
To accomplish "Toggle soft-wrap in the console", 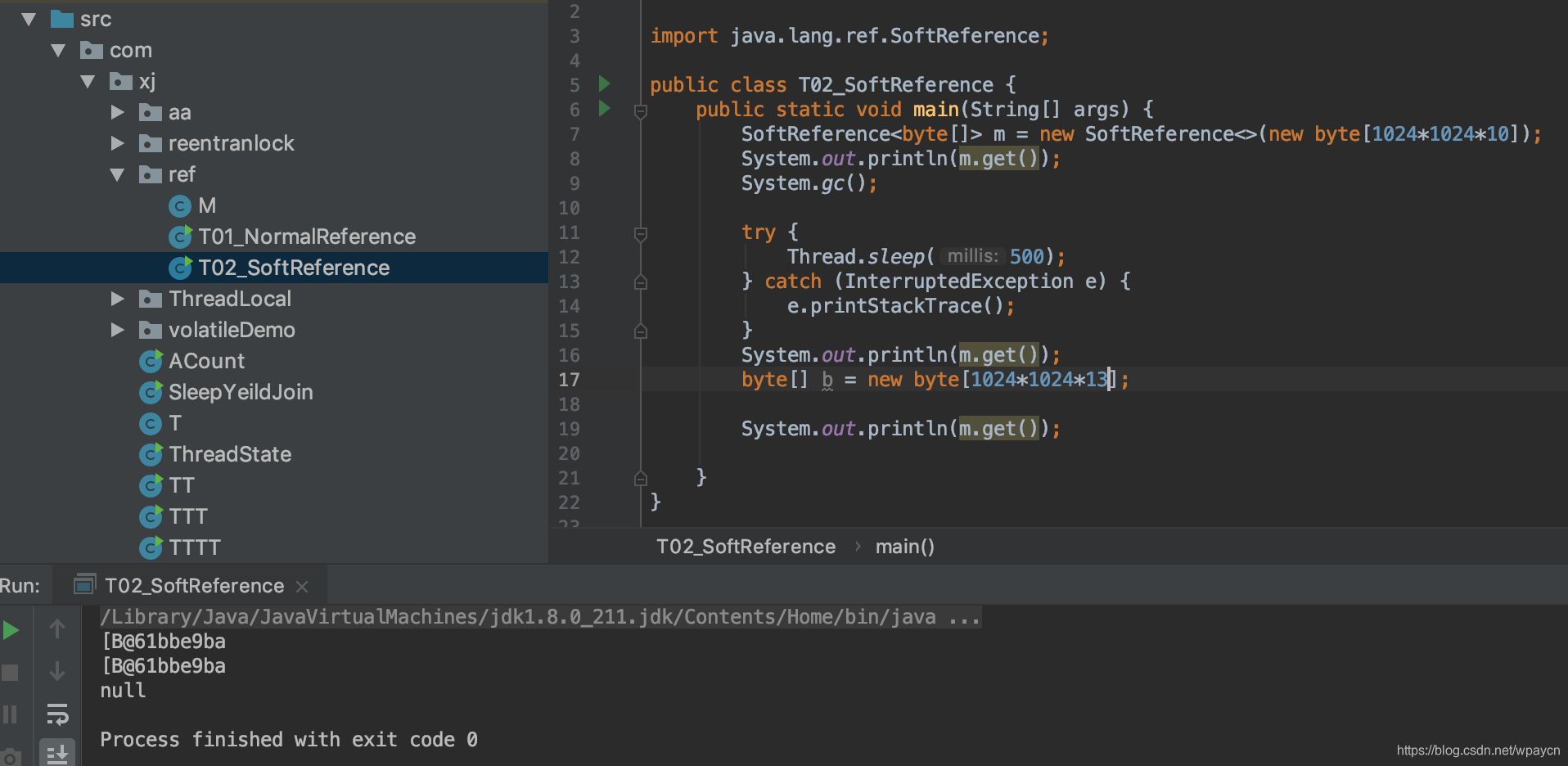I will coord(57,714).
